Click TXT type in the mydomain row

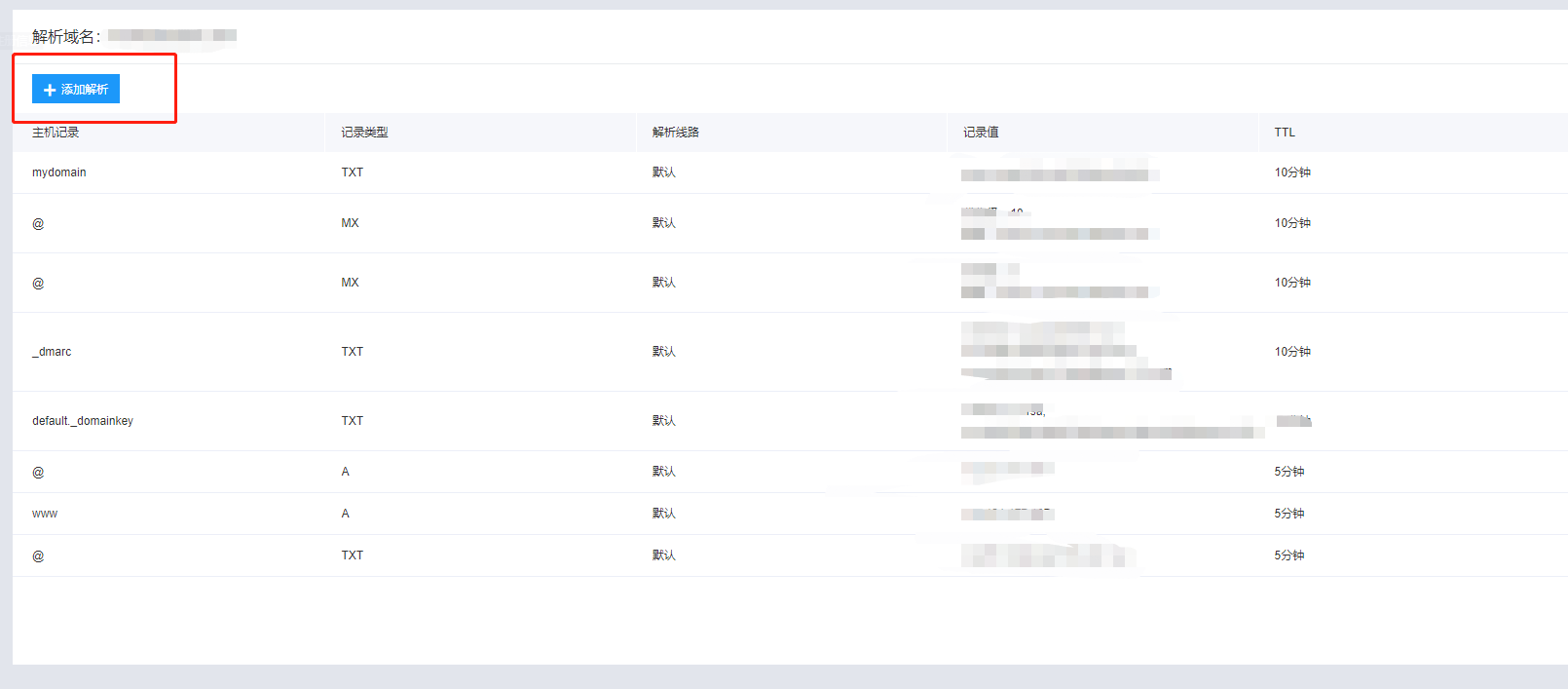pos(353,172)
